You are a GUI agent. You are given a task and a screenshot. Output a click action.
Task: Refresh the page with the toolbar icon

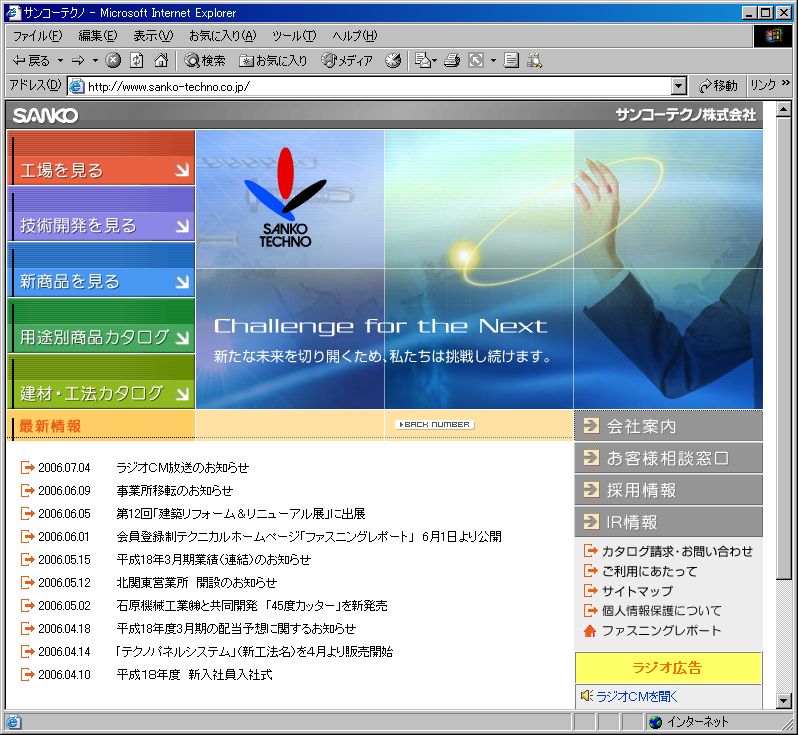(x=136, y=61)
